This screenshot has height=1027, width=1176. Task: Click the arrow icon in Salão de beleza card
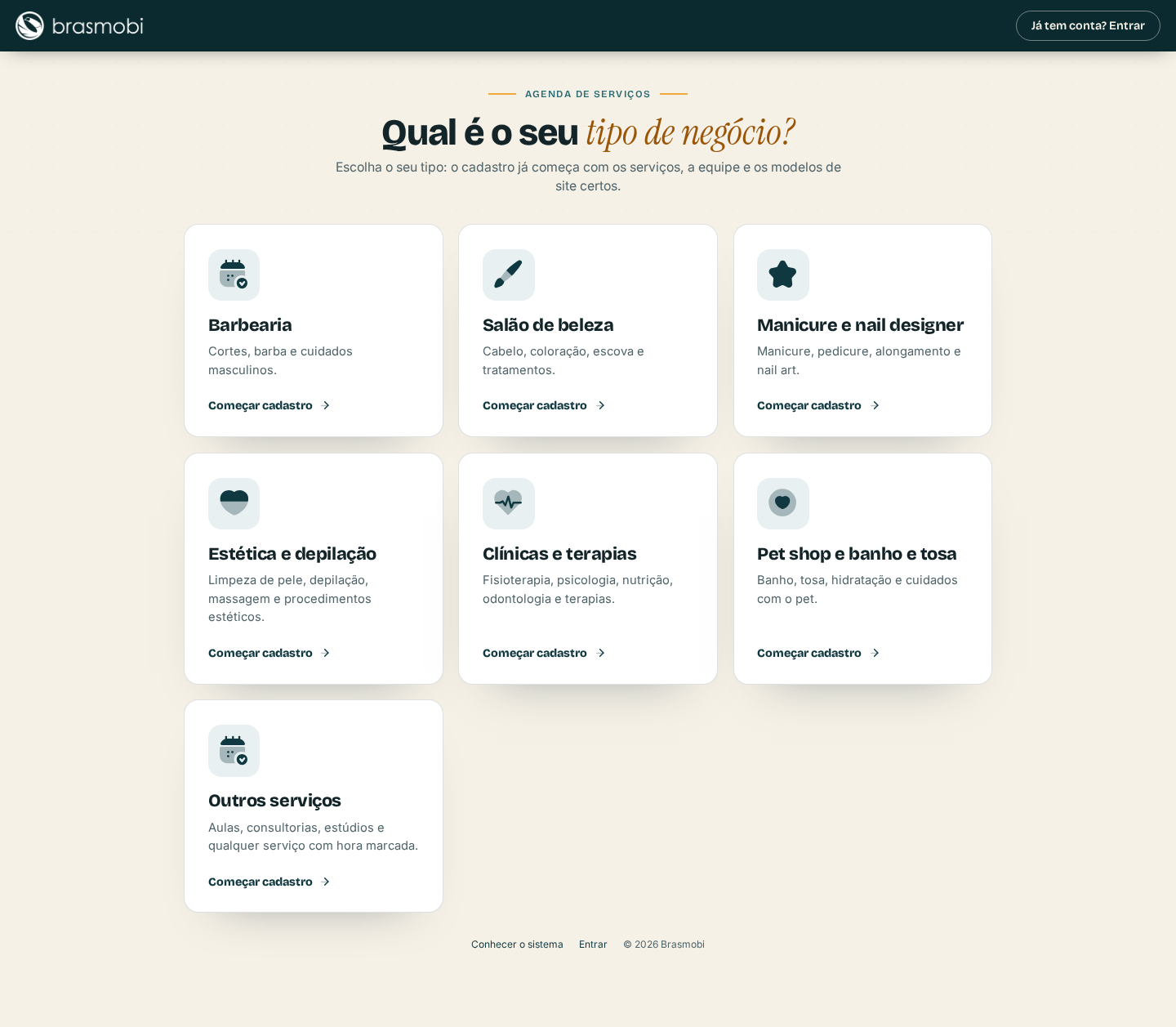[600, 405]
